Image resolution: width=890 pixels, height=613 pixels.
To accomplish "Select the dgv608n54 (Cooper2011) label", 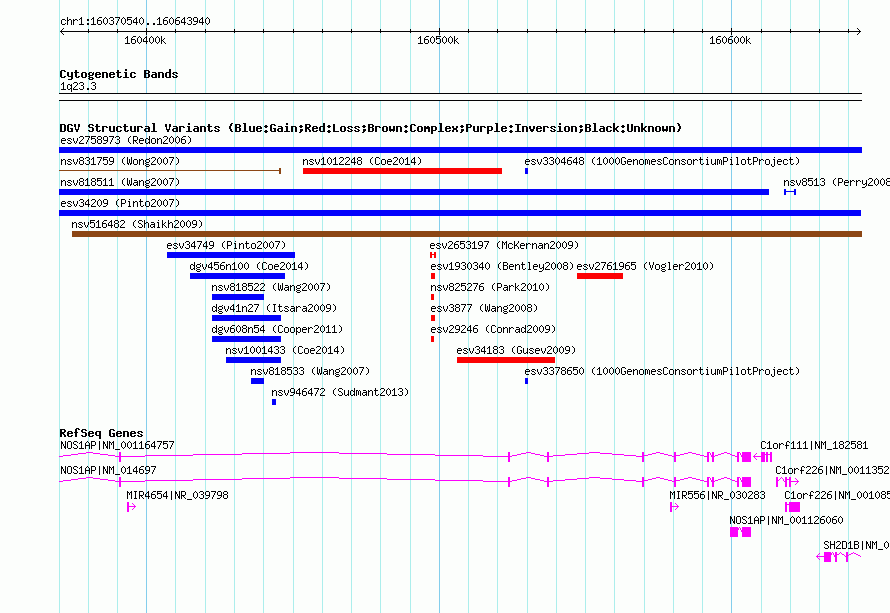I will tap(277, 329).
